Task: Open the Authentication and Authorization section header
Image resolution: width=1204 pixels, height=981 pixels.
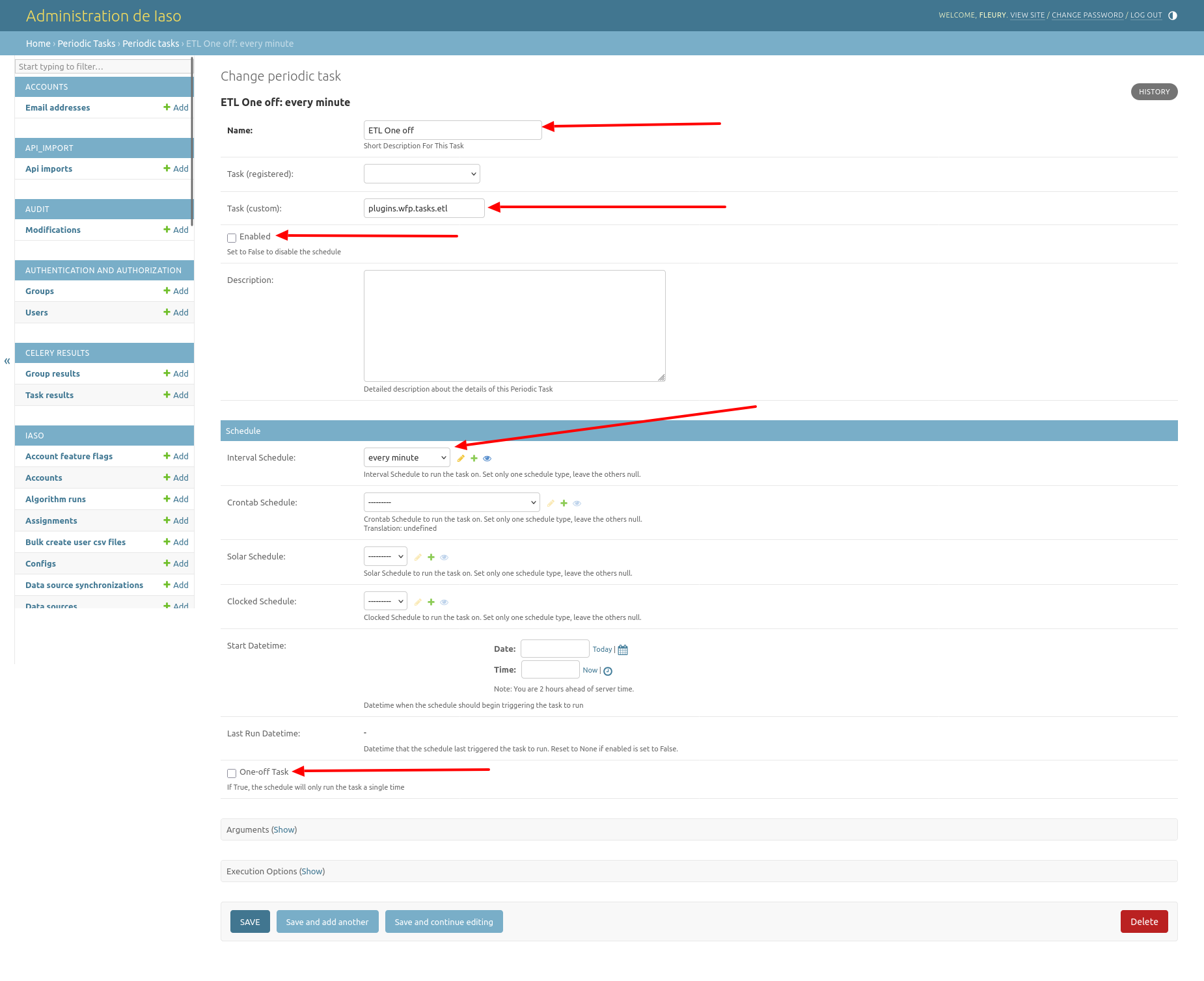Action: [103, 270]
